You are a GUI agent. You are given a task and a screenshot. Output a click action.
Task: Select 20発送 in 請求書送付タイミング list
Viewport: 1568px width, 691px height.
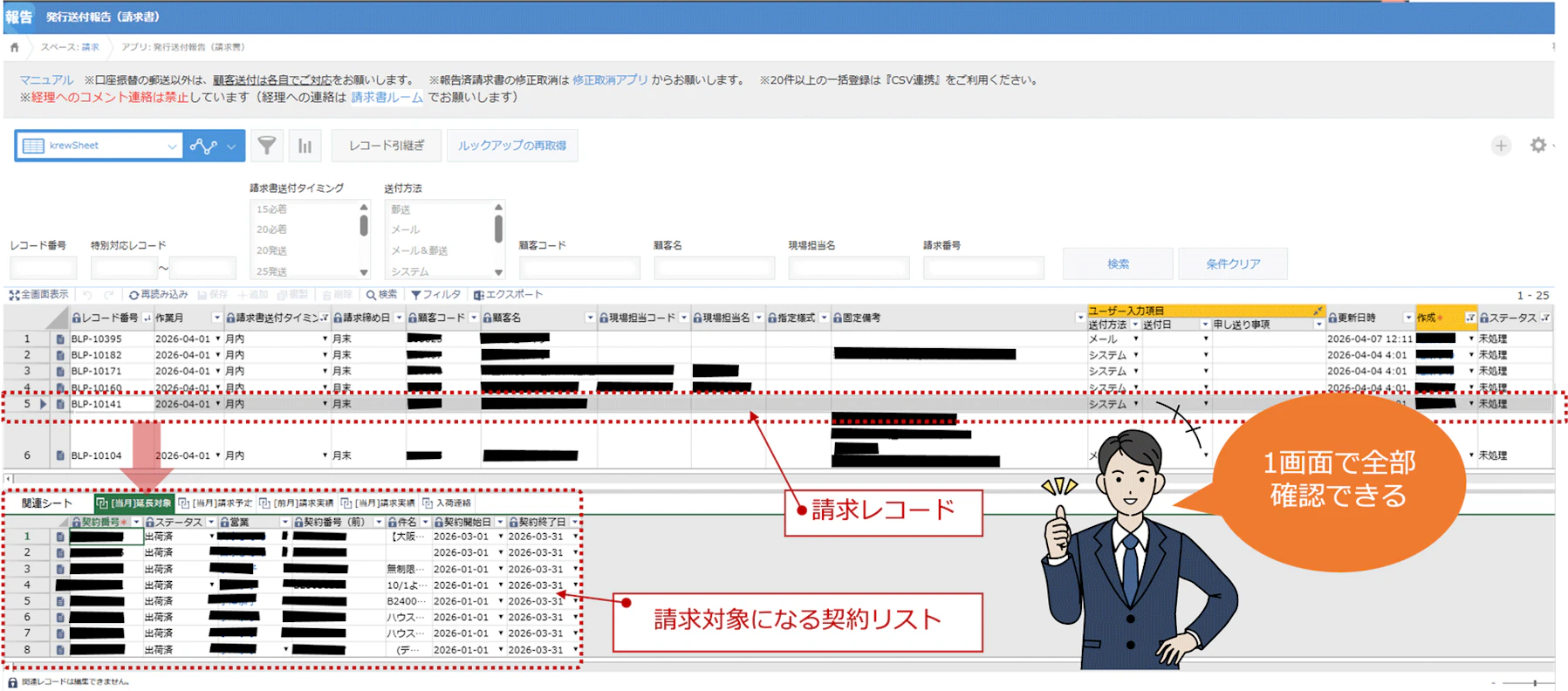coord(271,250)
